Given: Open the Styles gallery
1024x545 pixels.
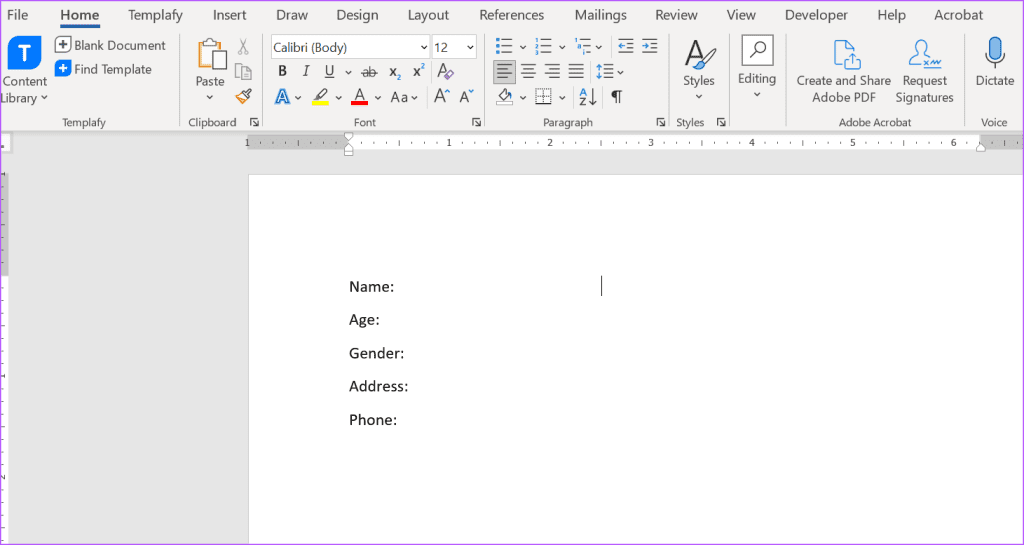Looking at the screenshot, I should [699, 69].
